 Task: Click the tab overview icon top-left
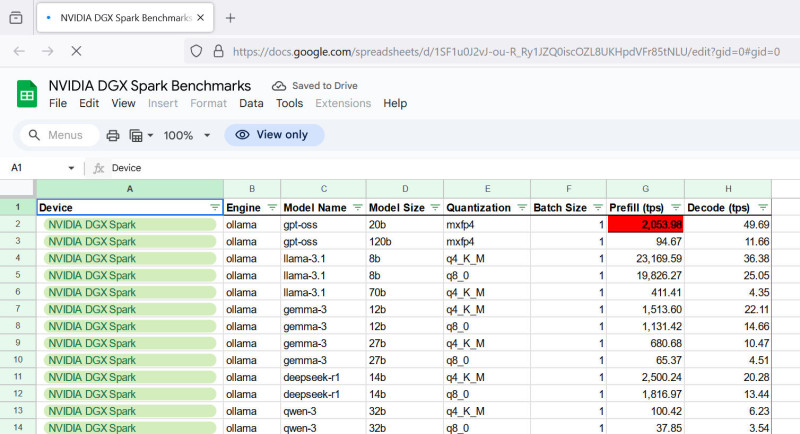(x=16, y=18)
